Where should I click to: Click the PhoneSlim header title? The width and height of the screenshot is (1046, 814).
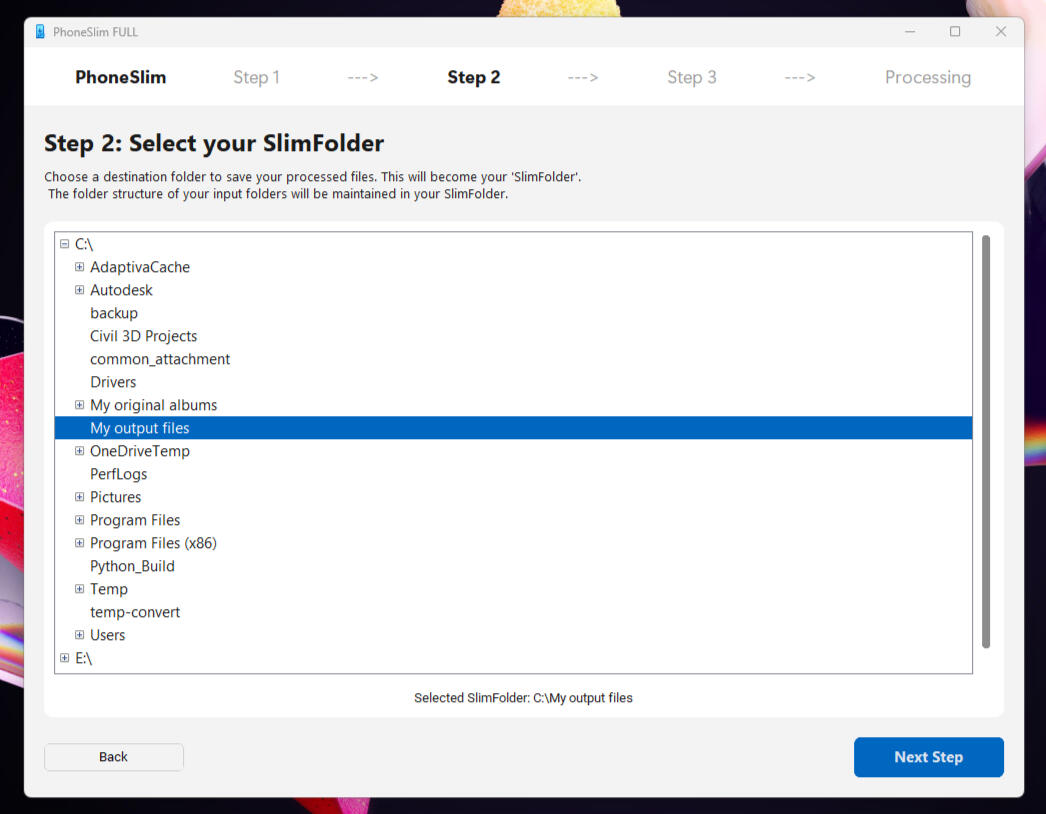point(121,77)
